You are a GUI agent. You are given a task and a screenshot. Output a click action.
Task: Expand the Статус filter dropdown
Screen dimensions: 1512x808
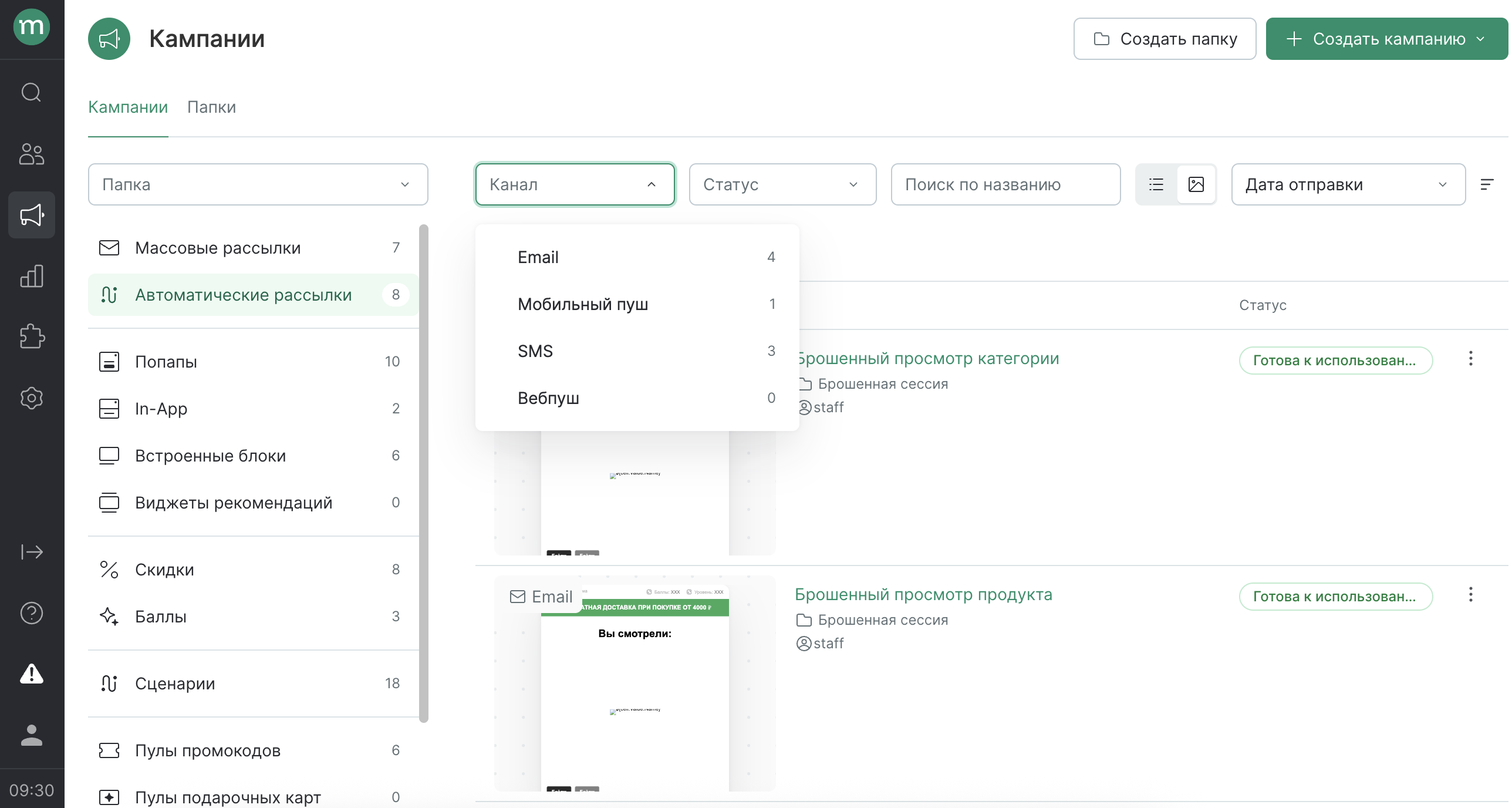click(x=783, y=184)
